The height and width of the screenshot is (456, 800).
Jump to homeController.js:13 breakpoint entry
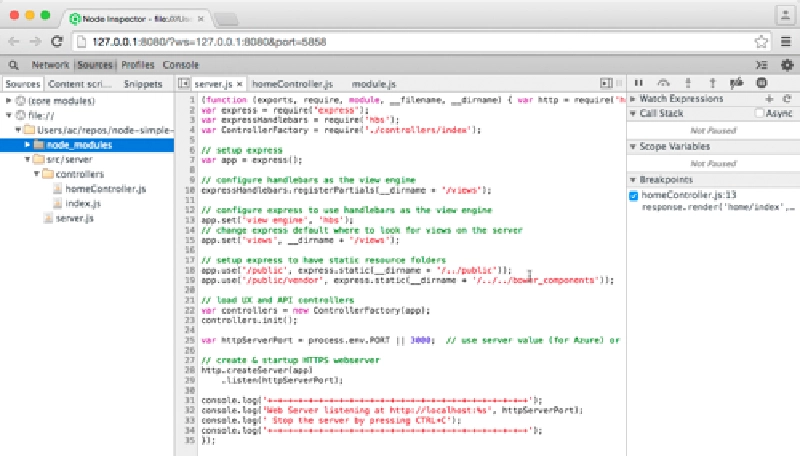689,195
